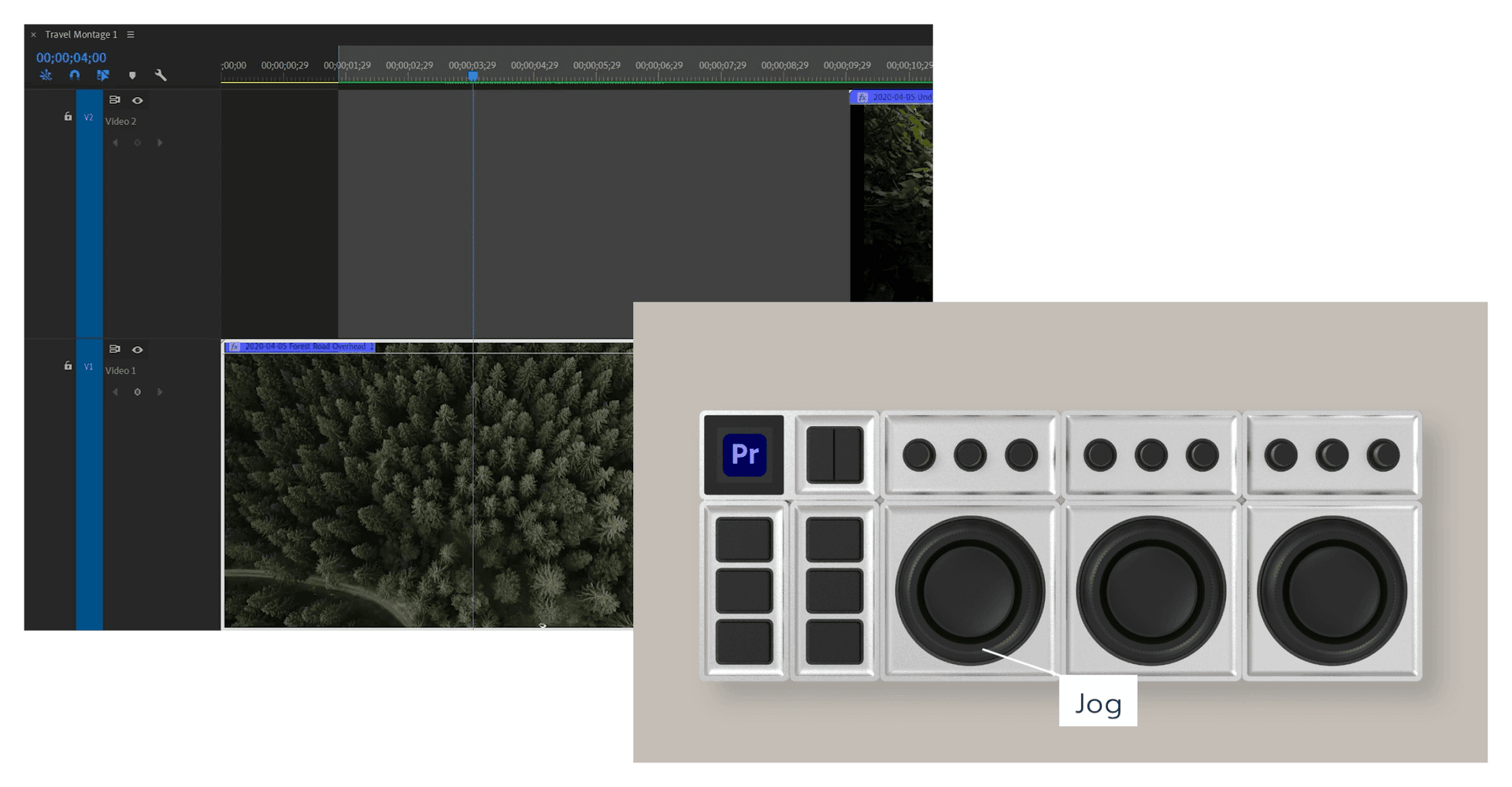Click the next keyframe arrow on Video 2
The width and height of the screenshot is (1512, 787).
click(x=161, y=143)
